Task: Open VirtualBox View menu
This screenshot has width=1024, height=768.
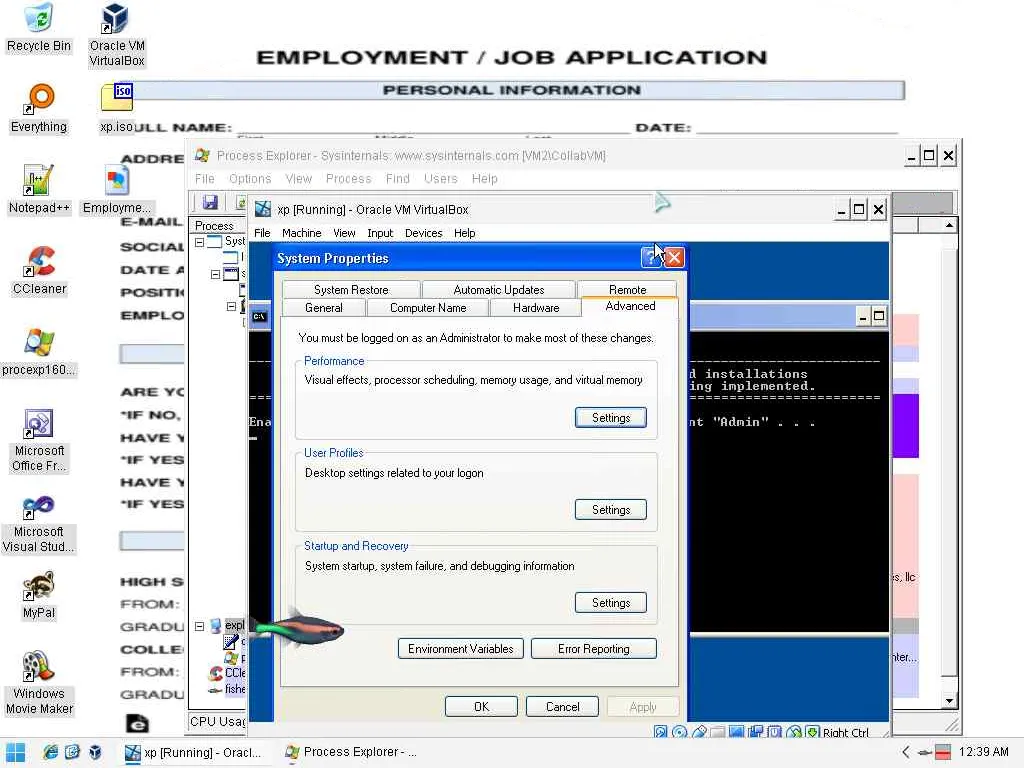Action: [x=344, y=233]
